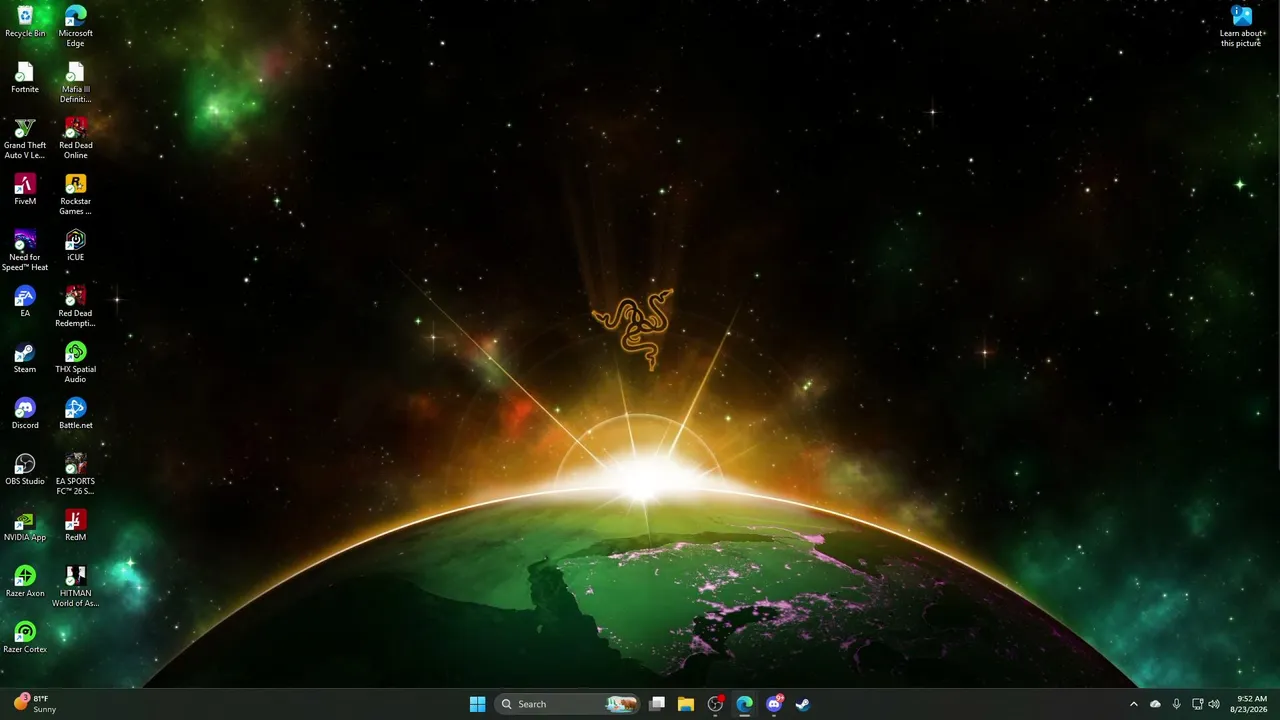Select the Fortnite desktop shortcut
Screen dimensions: 1280x720
[25, 78]
